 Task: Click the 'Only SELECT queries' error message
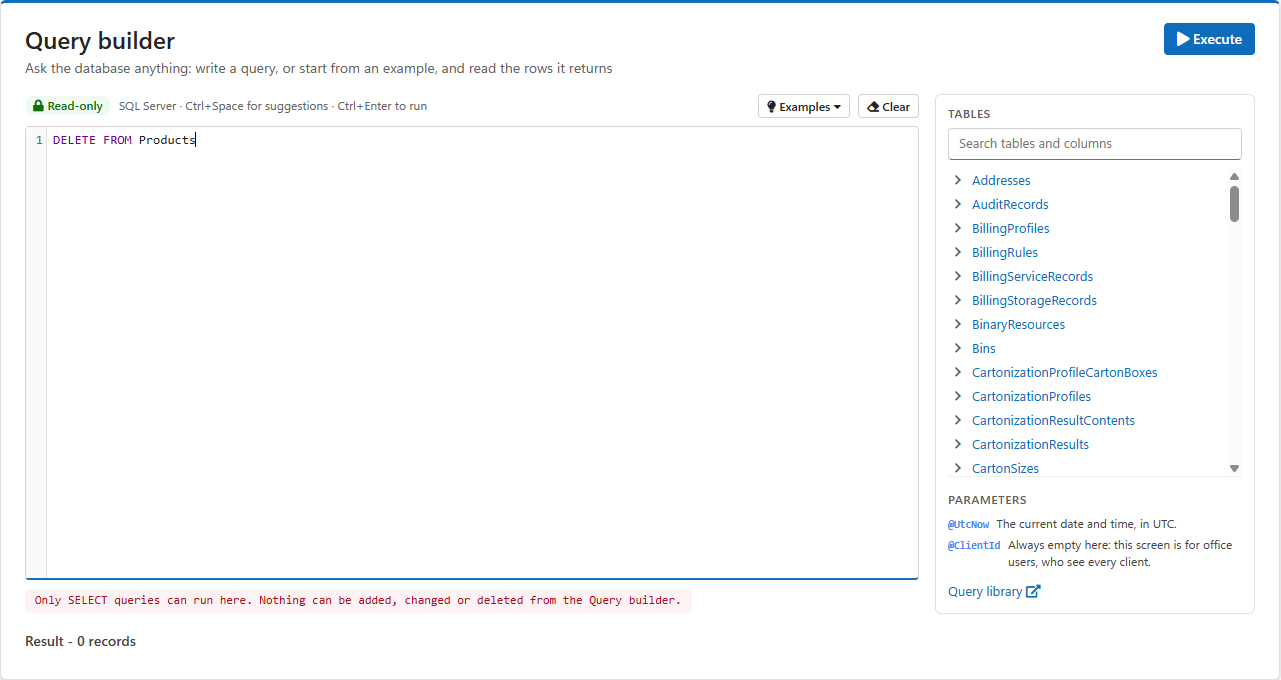(x=357, y=601)
